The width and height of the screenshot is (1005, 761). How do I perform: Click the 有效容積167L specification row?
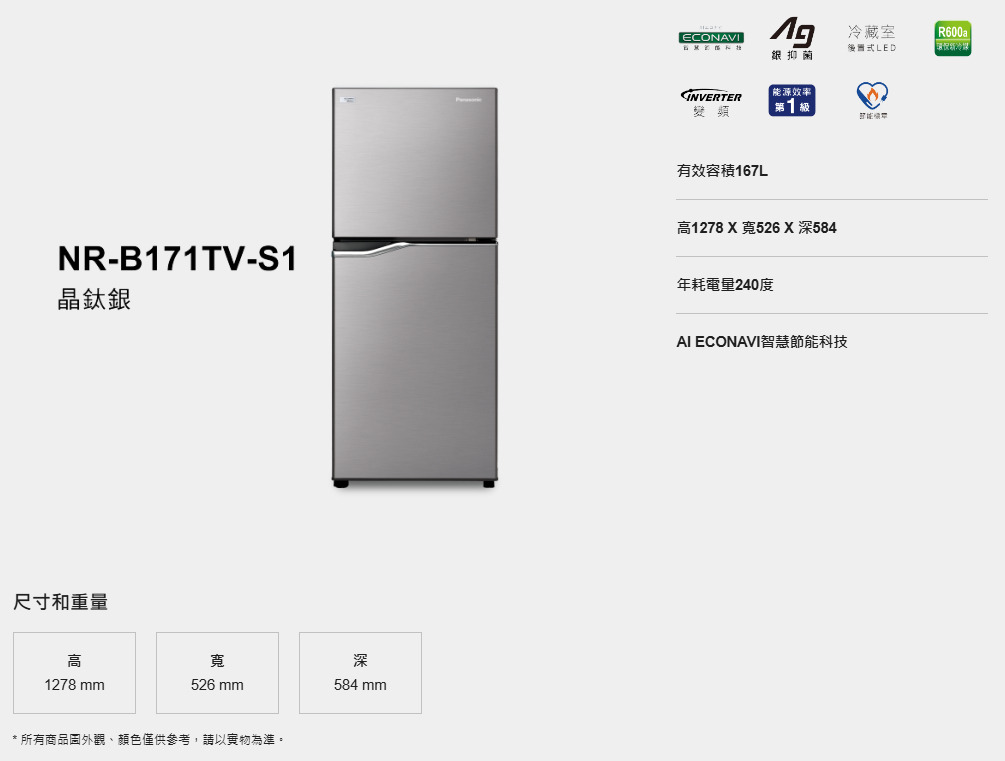(832, 171)
